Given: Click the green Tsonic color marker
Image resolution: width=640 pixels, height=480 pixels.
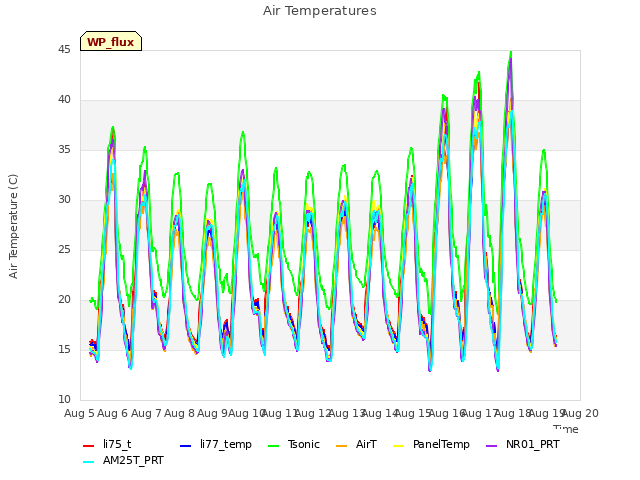Looking at the screenshot, I should coord(273,446).
